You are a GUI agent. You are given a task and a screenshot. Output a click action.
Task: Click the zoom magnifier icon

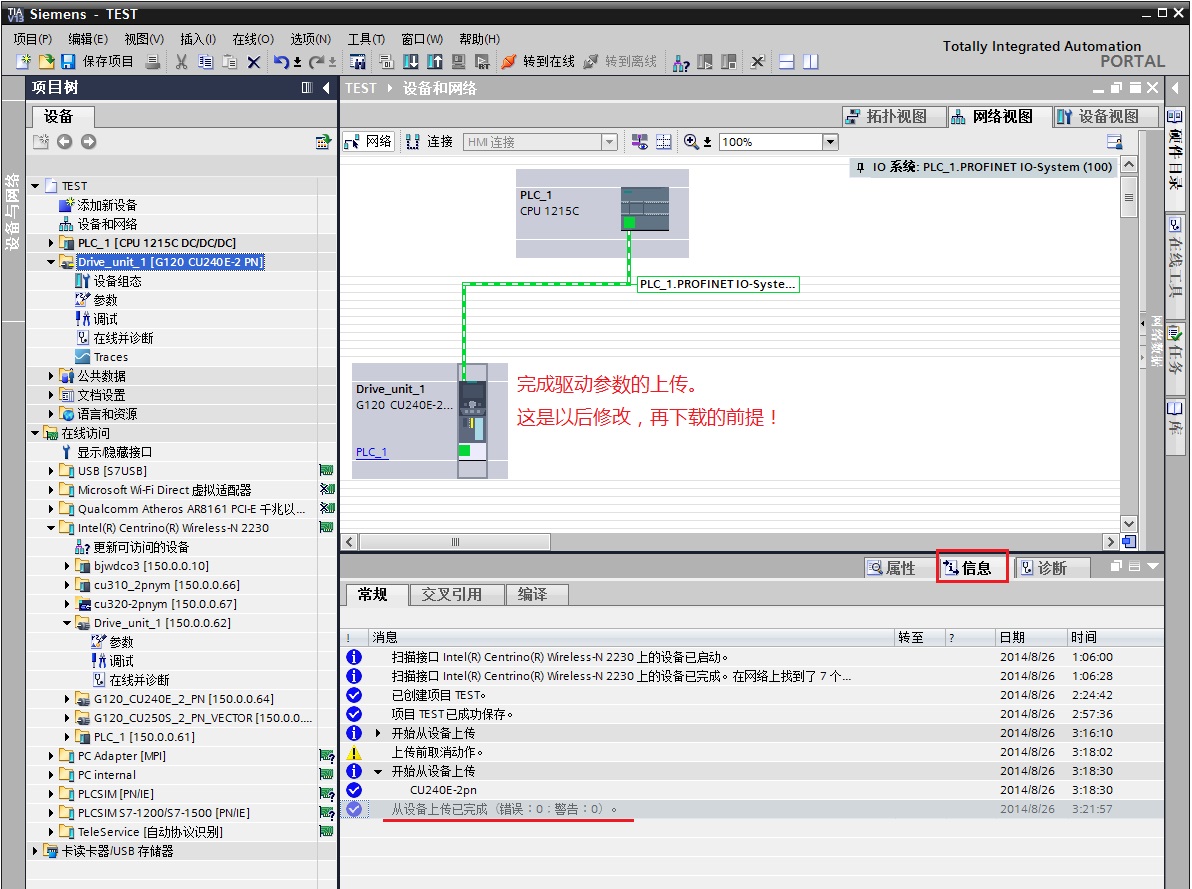click(x=691, y=141)
